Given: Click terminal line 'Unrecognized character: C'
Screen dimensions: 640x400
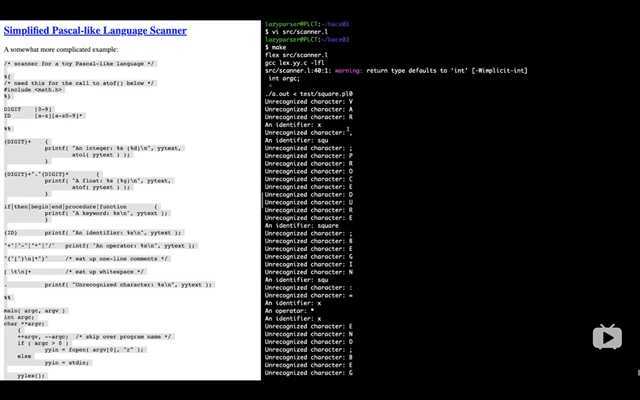Looking at the screenshot, I should click(x=309, y=179).
